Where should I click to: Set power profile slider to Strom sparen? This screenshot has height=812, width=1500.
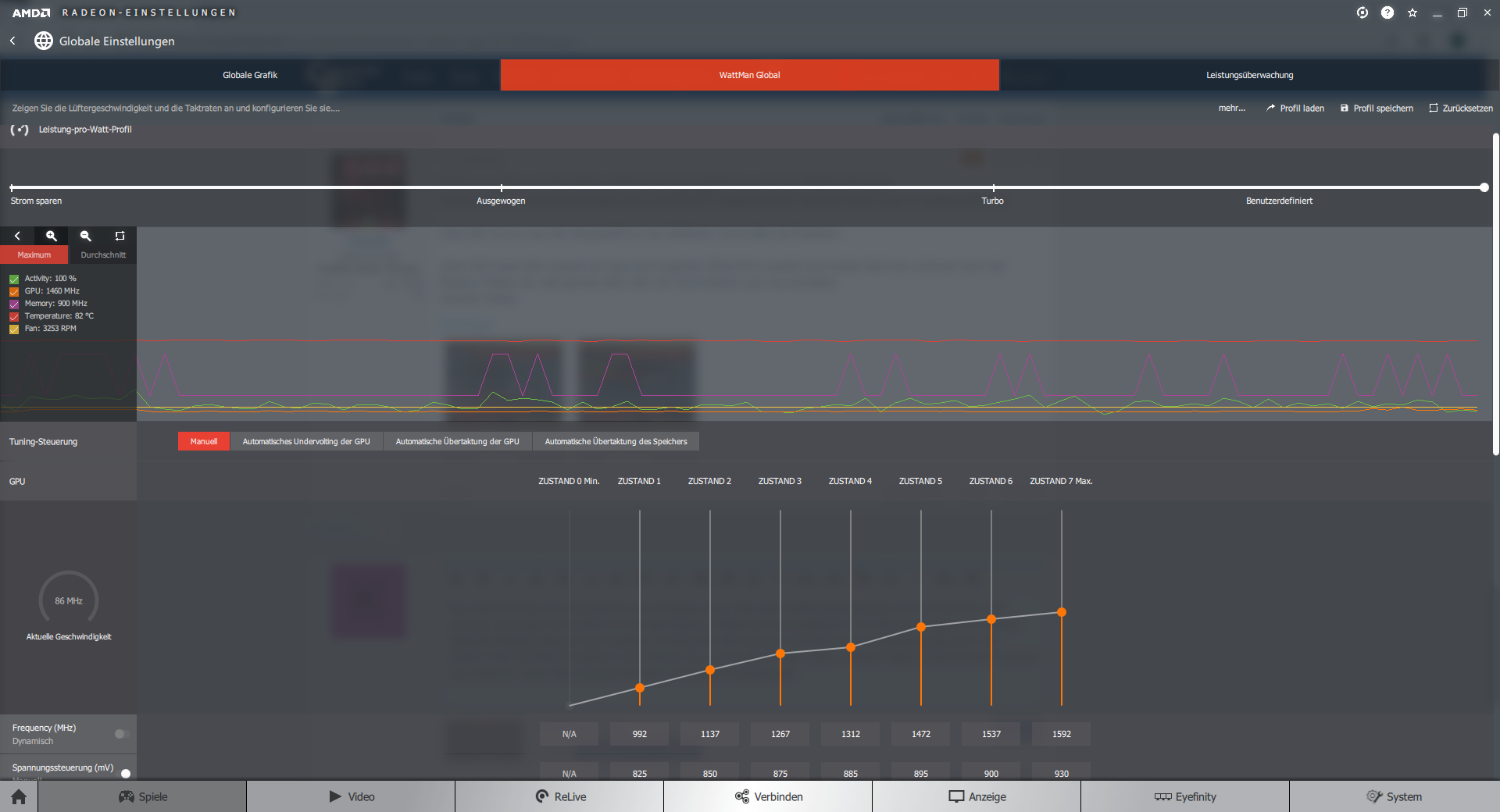12,187
